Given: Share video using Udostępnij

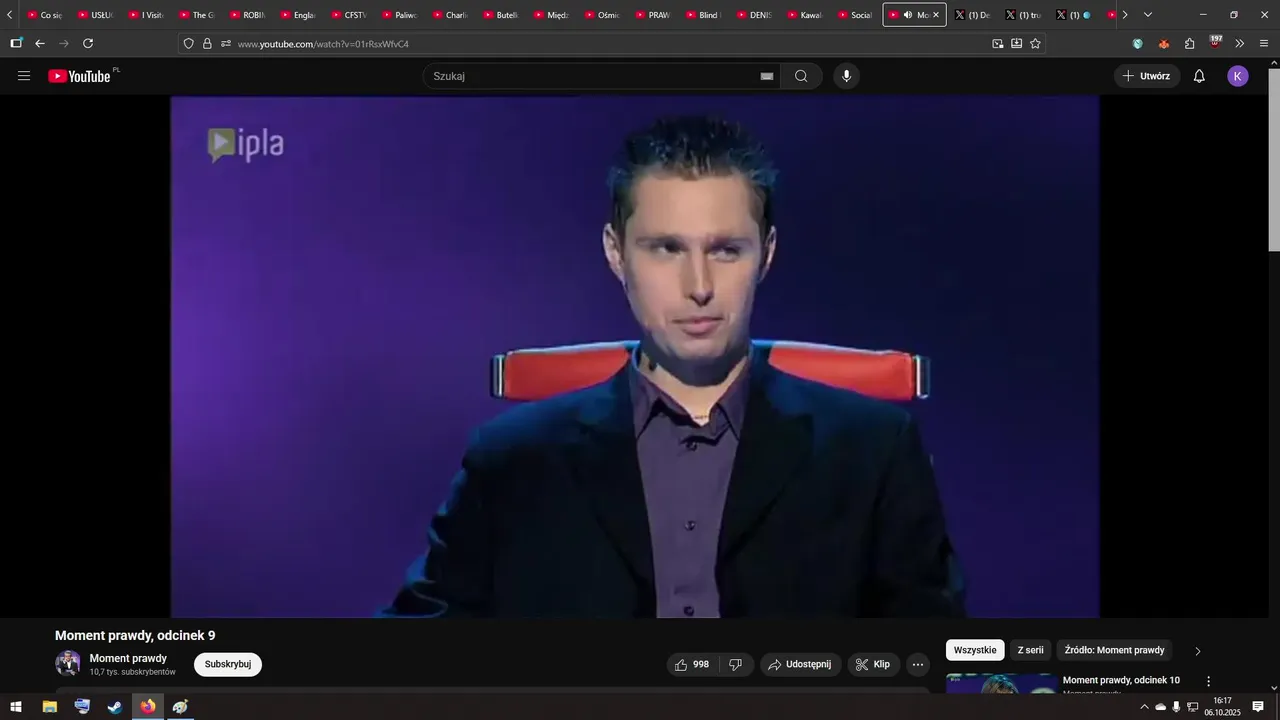Looking at the screenshot, I should (x=800, y=664).
